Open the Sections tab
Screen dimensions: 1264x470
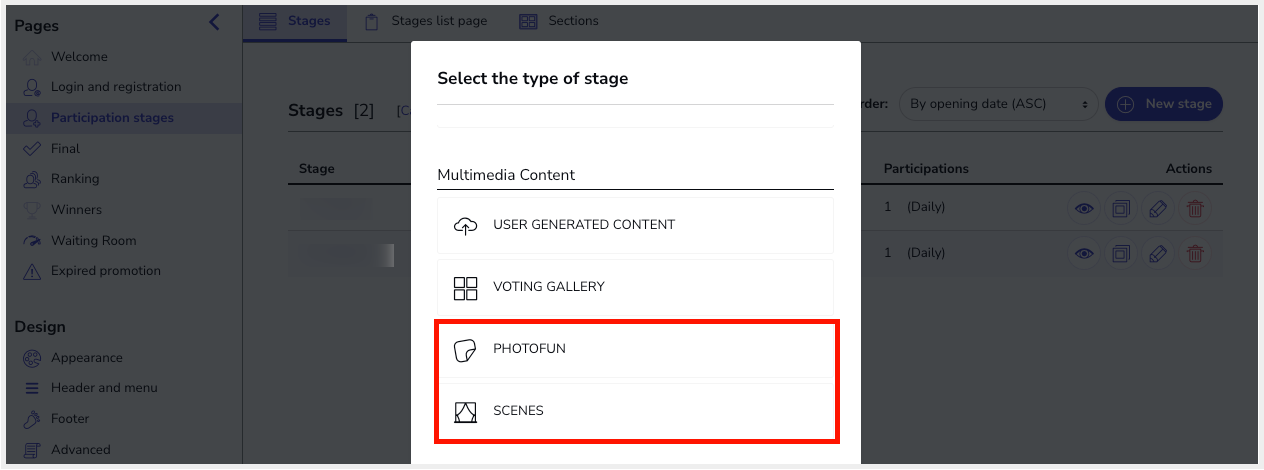pyautogui.click(x=558, y=21)
